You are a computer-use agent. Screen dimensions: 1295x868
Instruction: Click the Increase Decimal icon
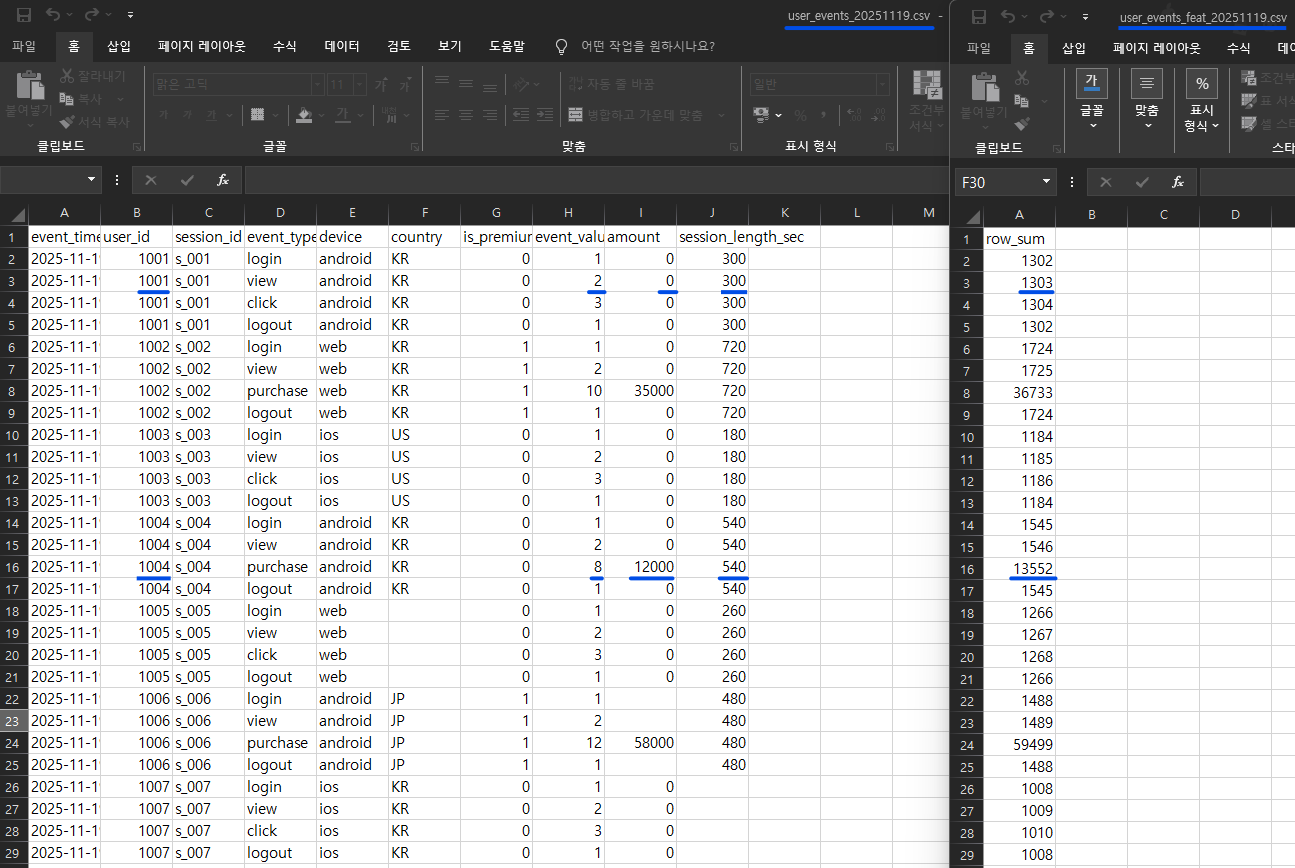point(856,114)
